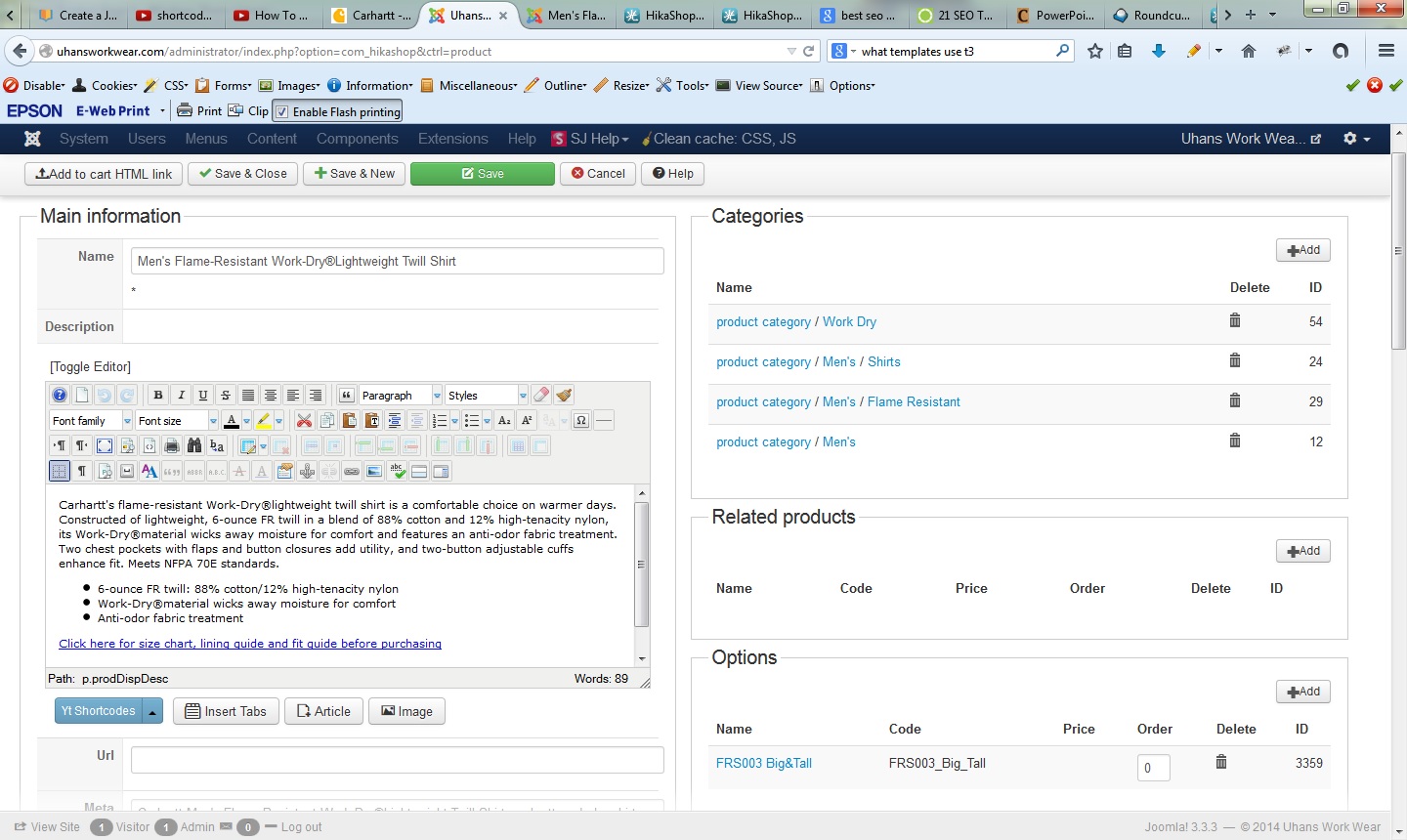The height and width of the screenshot is (840, 1407).
Task: Open the admin settings gear dropdown
Action: [x=1356, y=139]
